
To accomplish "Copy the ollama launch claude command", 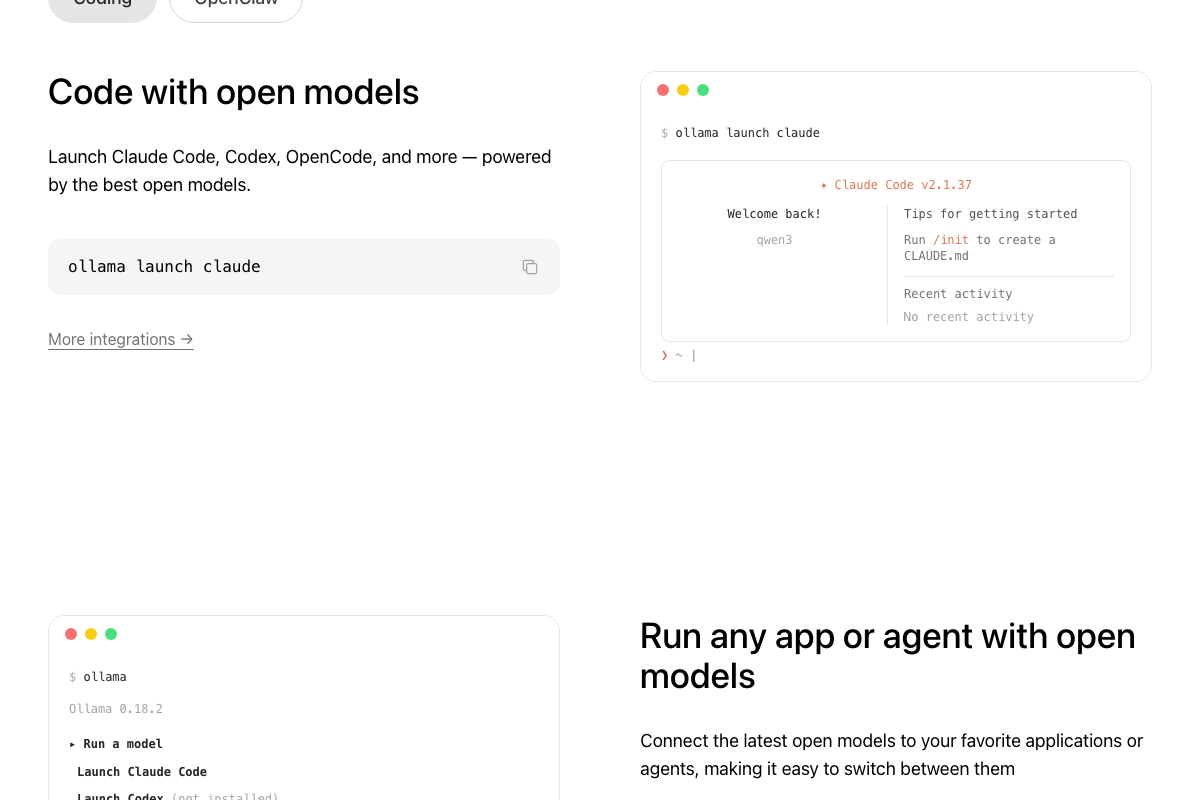I will click(x=530, y=267).
